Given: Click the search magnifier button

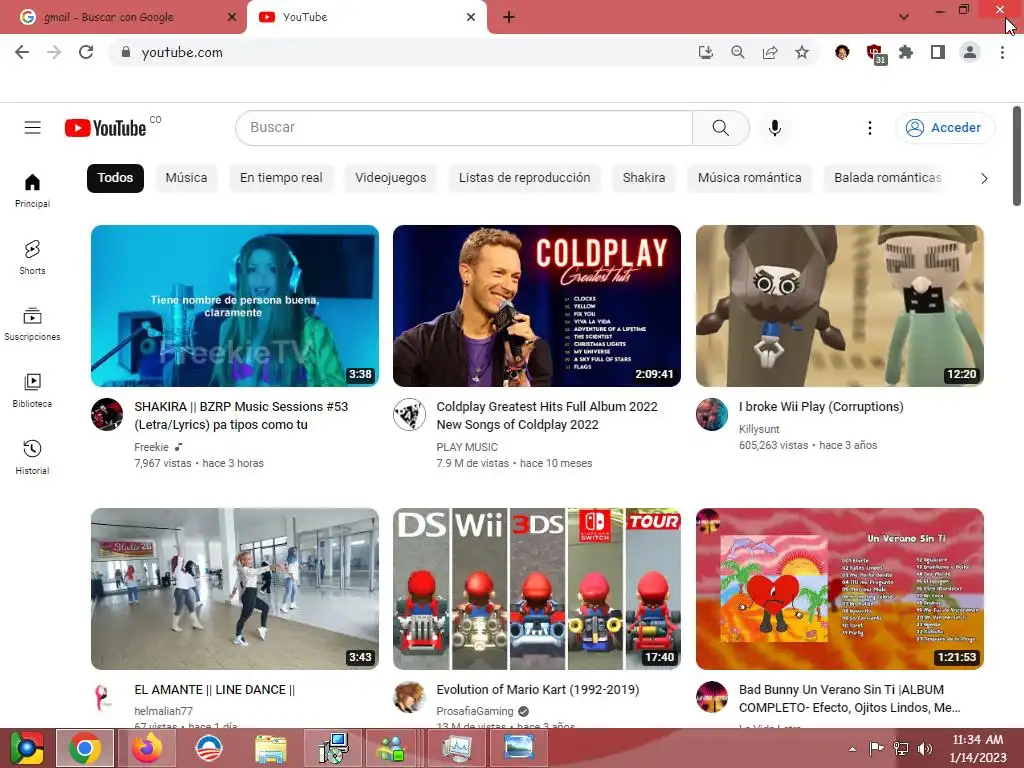Looking at the screenshot, I should (x=720, y=127).
